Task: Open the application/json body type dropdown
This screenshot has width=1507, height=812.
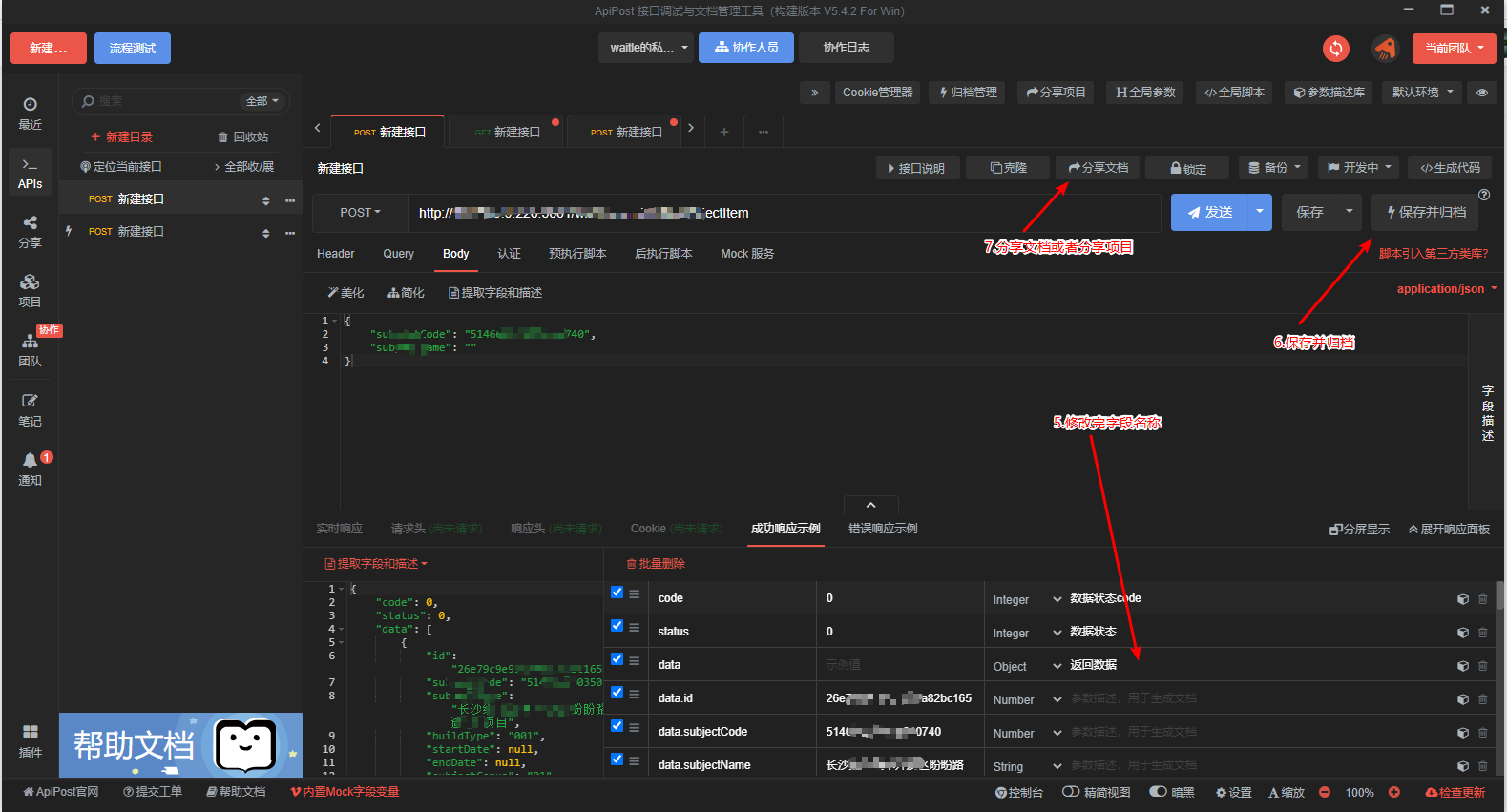Action: click(1447, 289)
